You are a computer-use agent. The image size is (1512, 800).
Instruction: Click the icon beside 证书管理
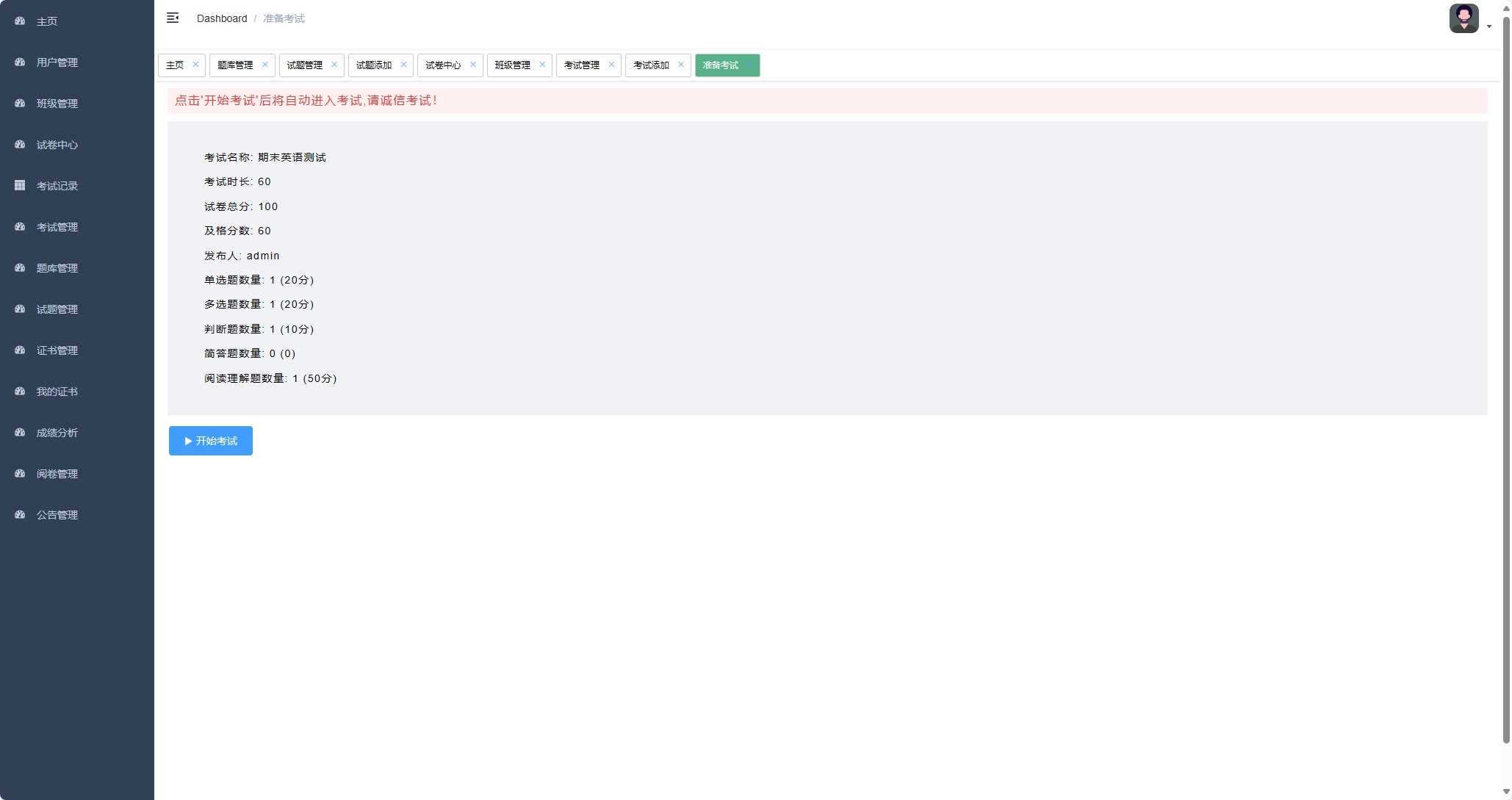click(20, 350)
